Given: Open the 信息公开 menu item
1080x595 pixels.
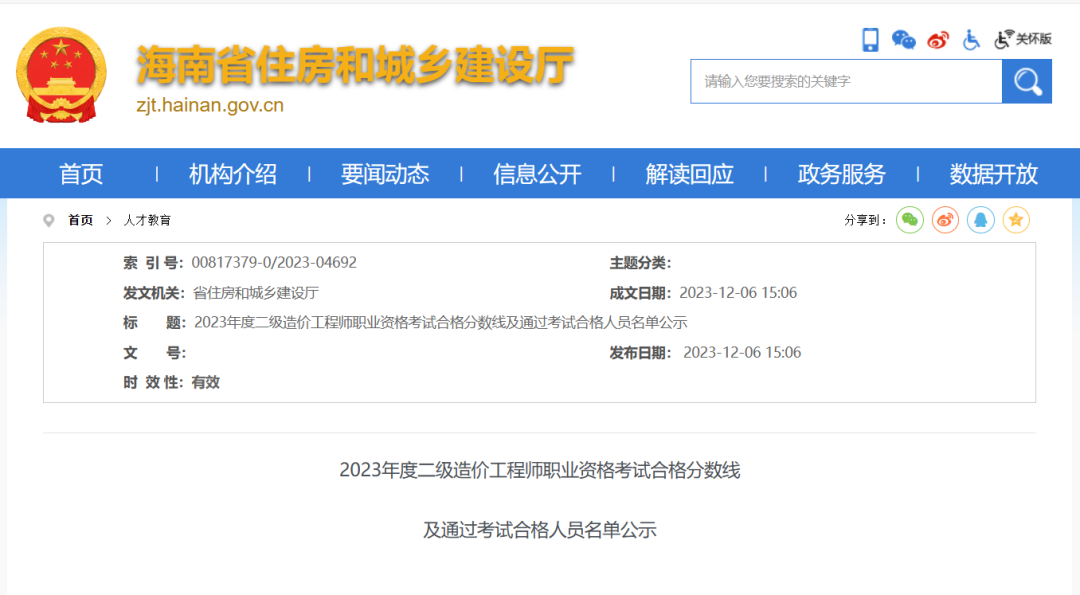Looking at the screenshot, I should [536, 173].
